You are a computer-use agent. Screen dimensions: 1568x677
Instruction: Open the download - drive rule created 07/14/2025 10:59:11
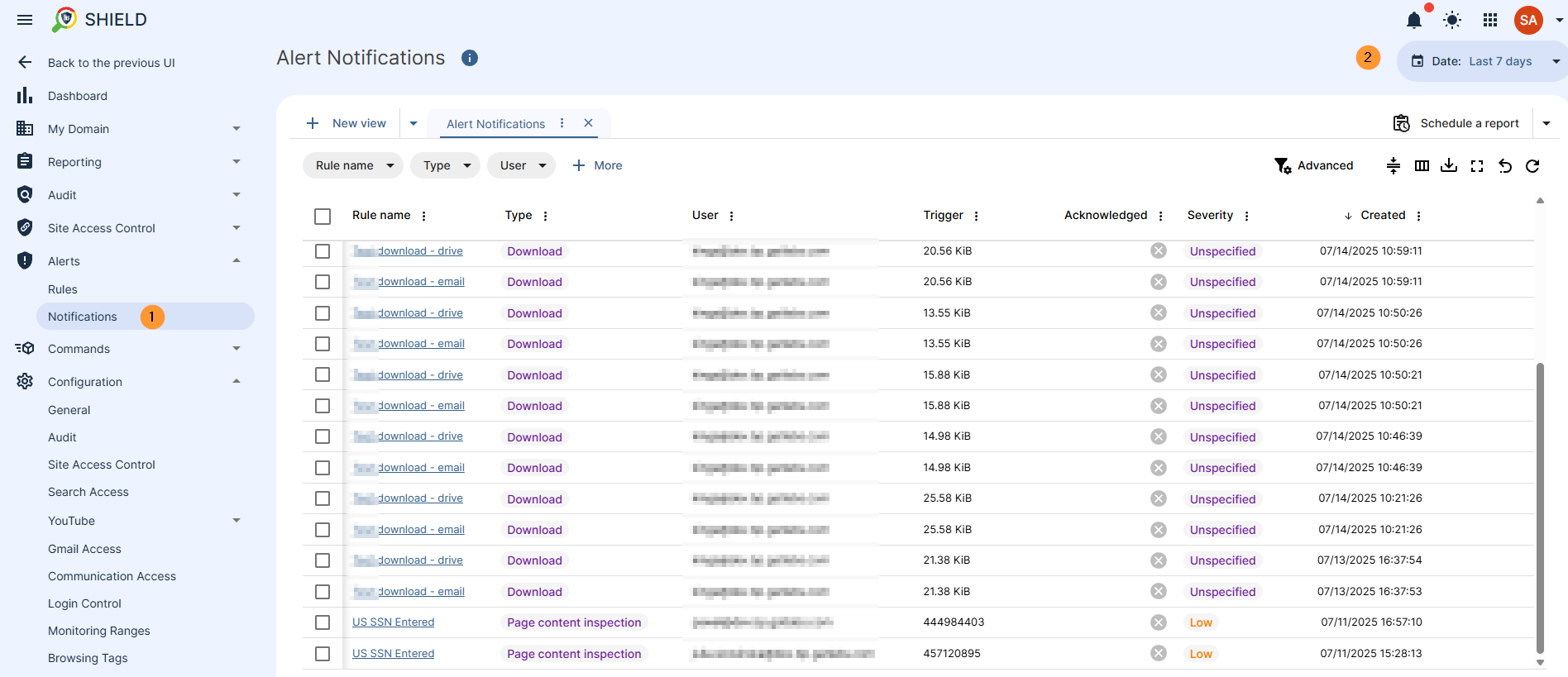[409, 251]
